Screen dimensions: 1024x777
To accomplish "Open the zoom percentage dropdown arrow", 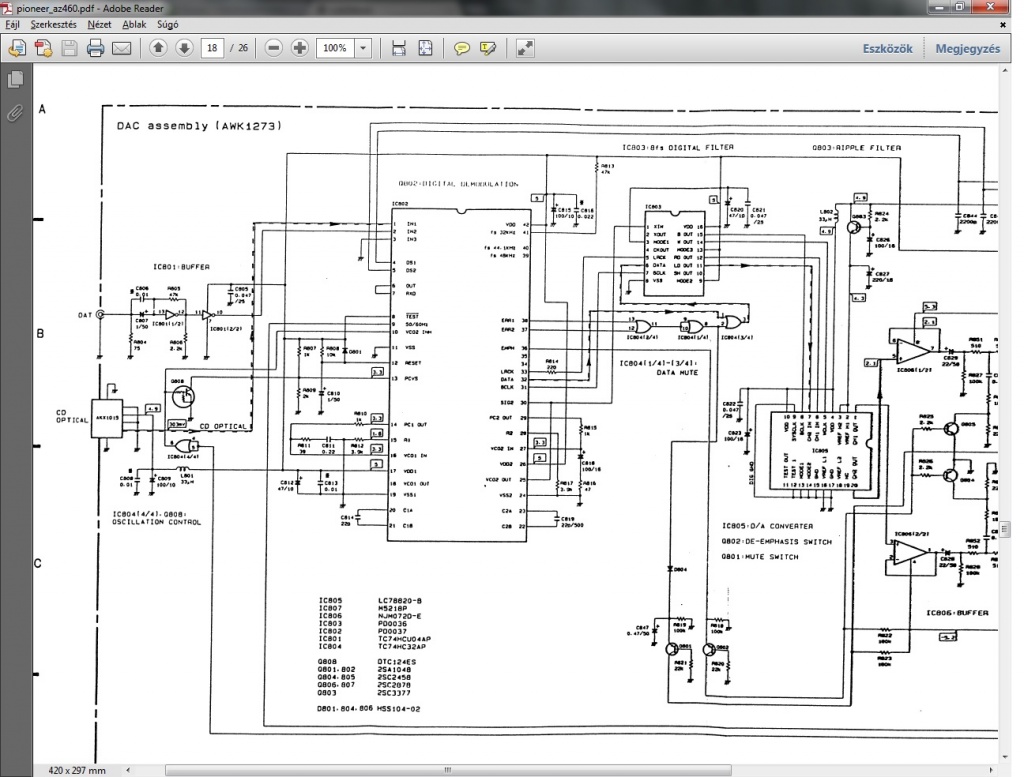I will click(362, 48).
